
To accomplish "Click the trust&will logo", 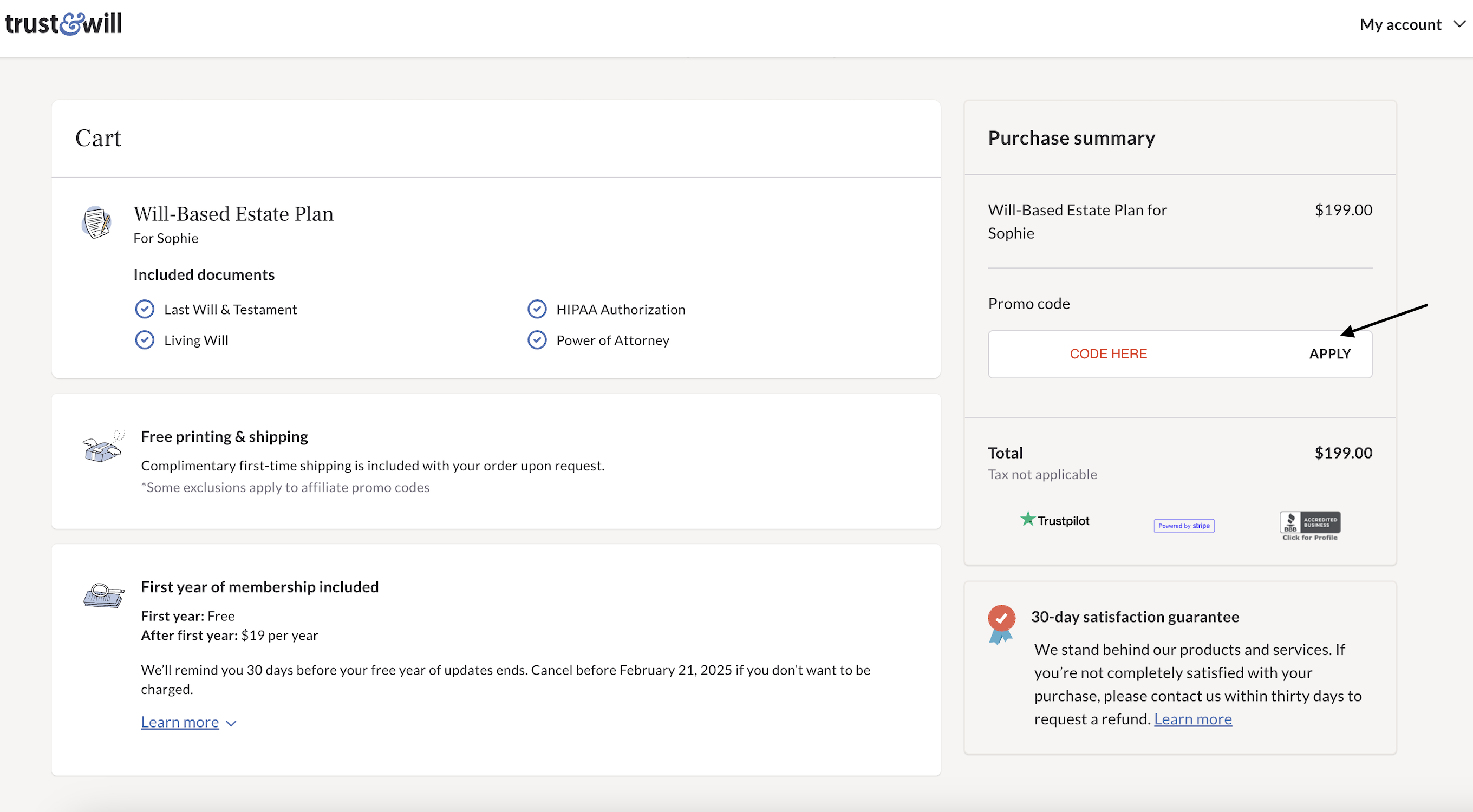I will tap(63, 24).
